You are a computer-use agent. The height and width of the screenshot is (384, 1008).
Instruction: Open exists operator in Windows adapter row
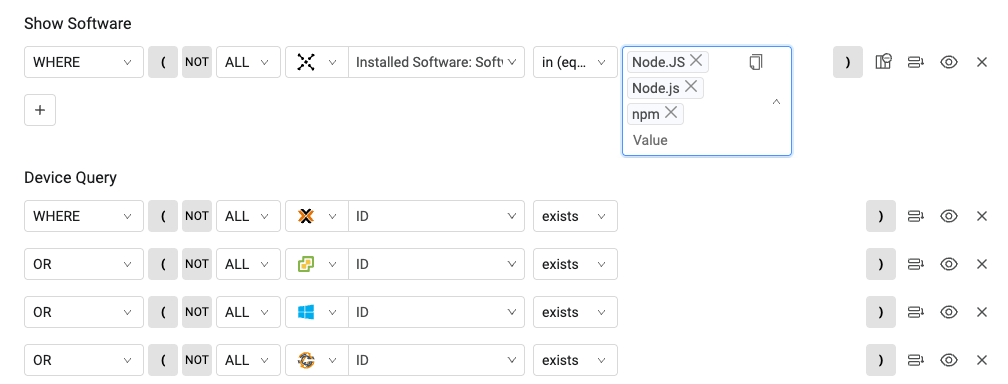[x=575, y=312]
